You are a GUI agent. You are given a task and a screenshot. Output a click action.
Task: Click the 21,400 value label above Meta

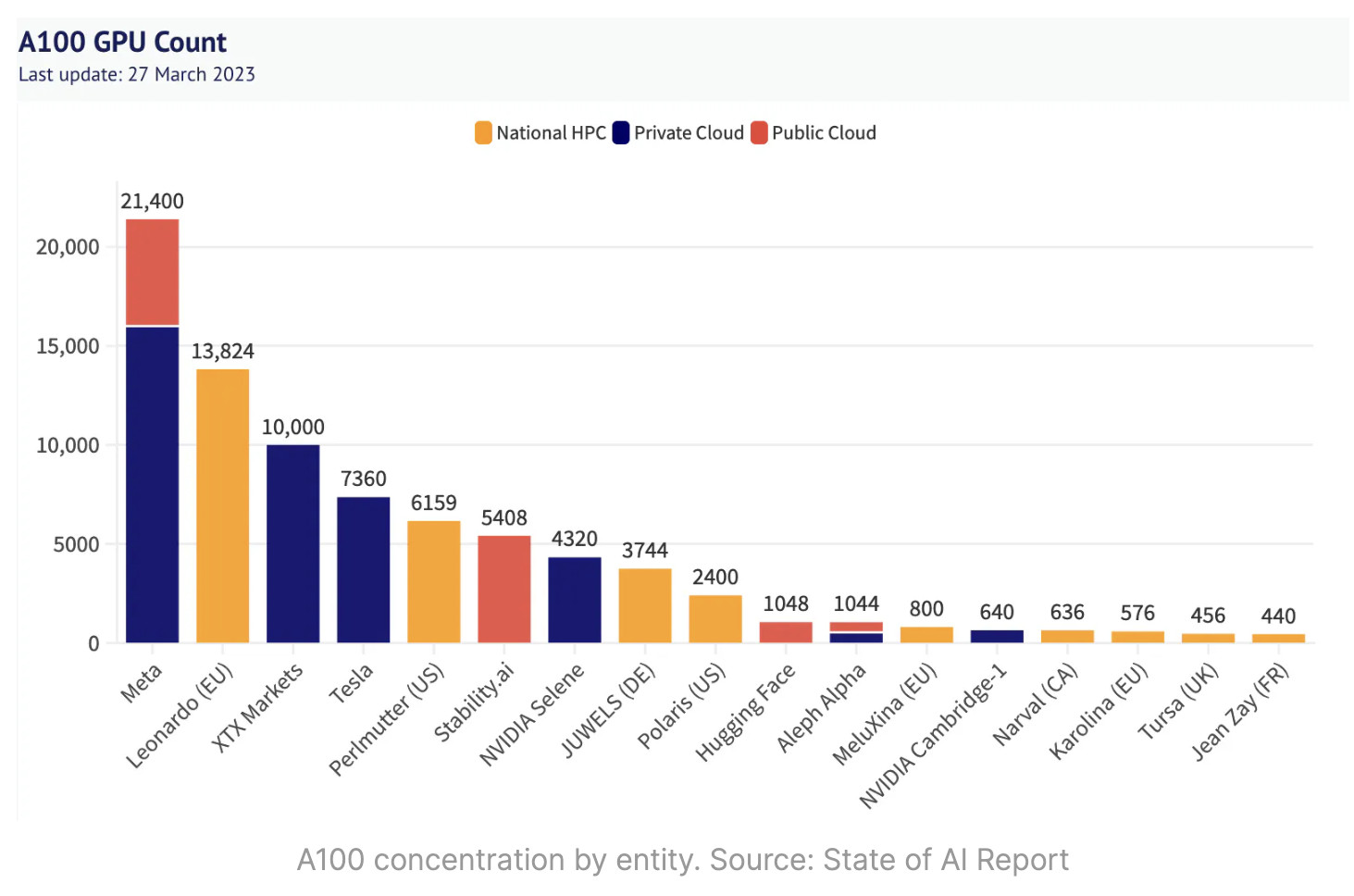153,202
